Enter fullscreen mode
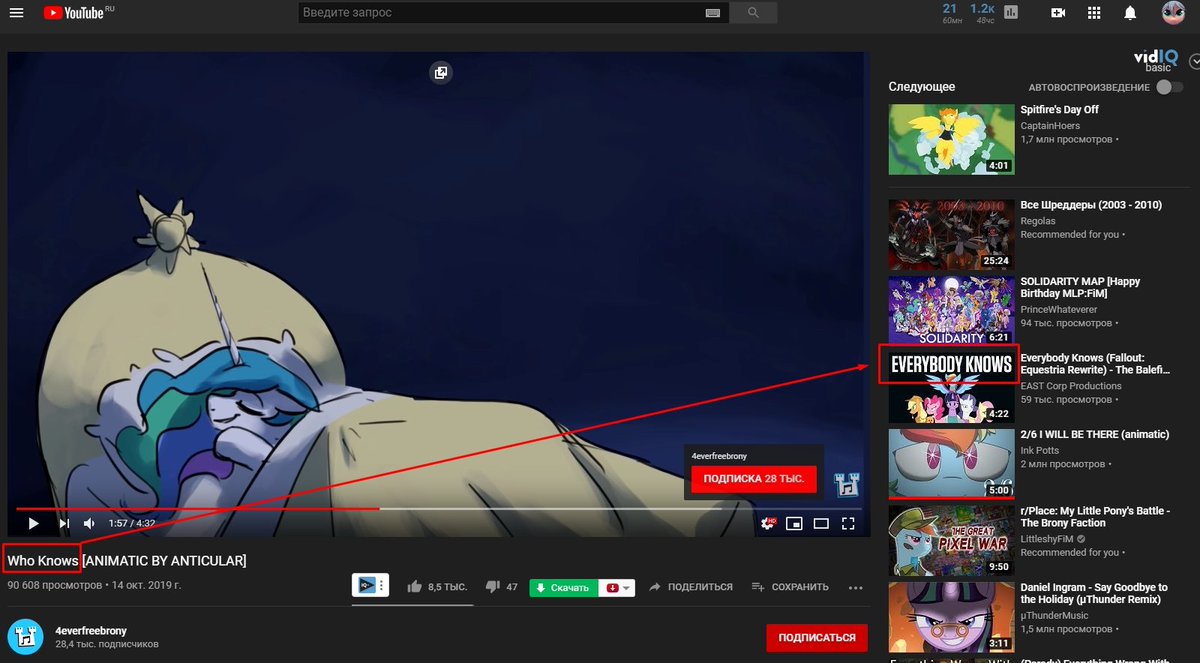Viewport: 1200px width, 663px height. pos(848,523)
